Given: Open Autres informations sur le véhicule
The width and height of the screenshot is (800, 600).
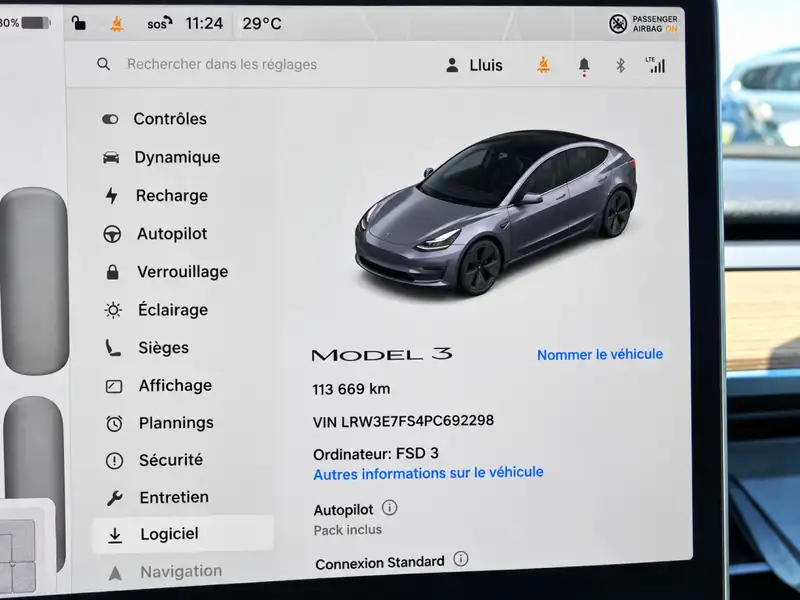Looking at the screenshot, I should pos(429,473).
